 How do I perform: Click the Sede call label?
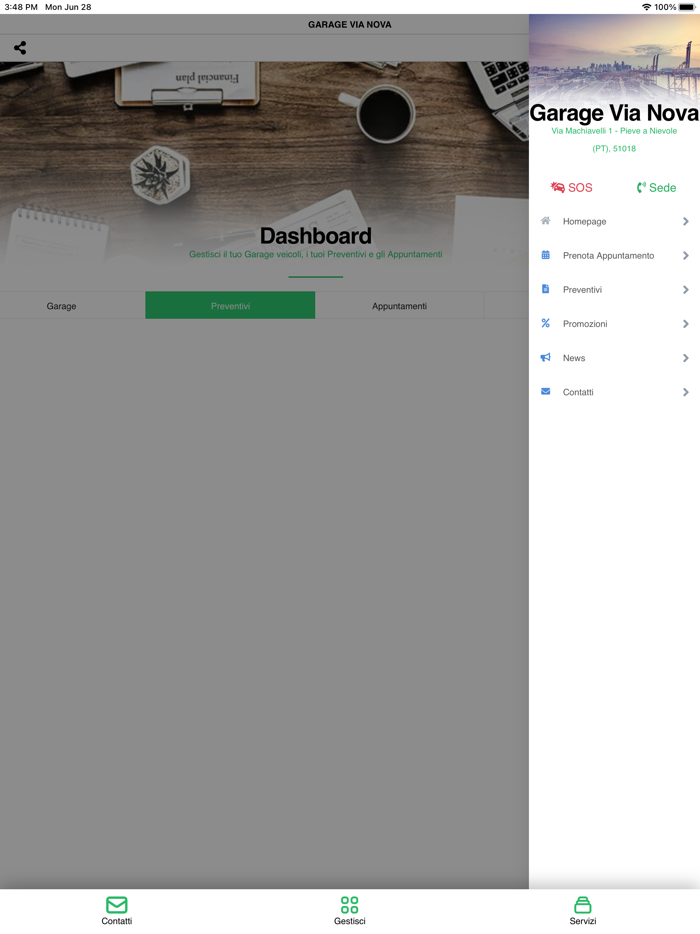point(662,188)
